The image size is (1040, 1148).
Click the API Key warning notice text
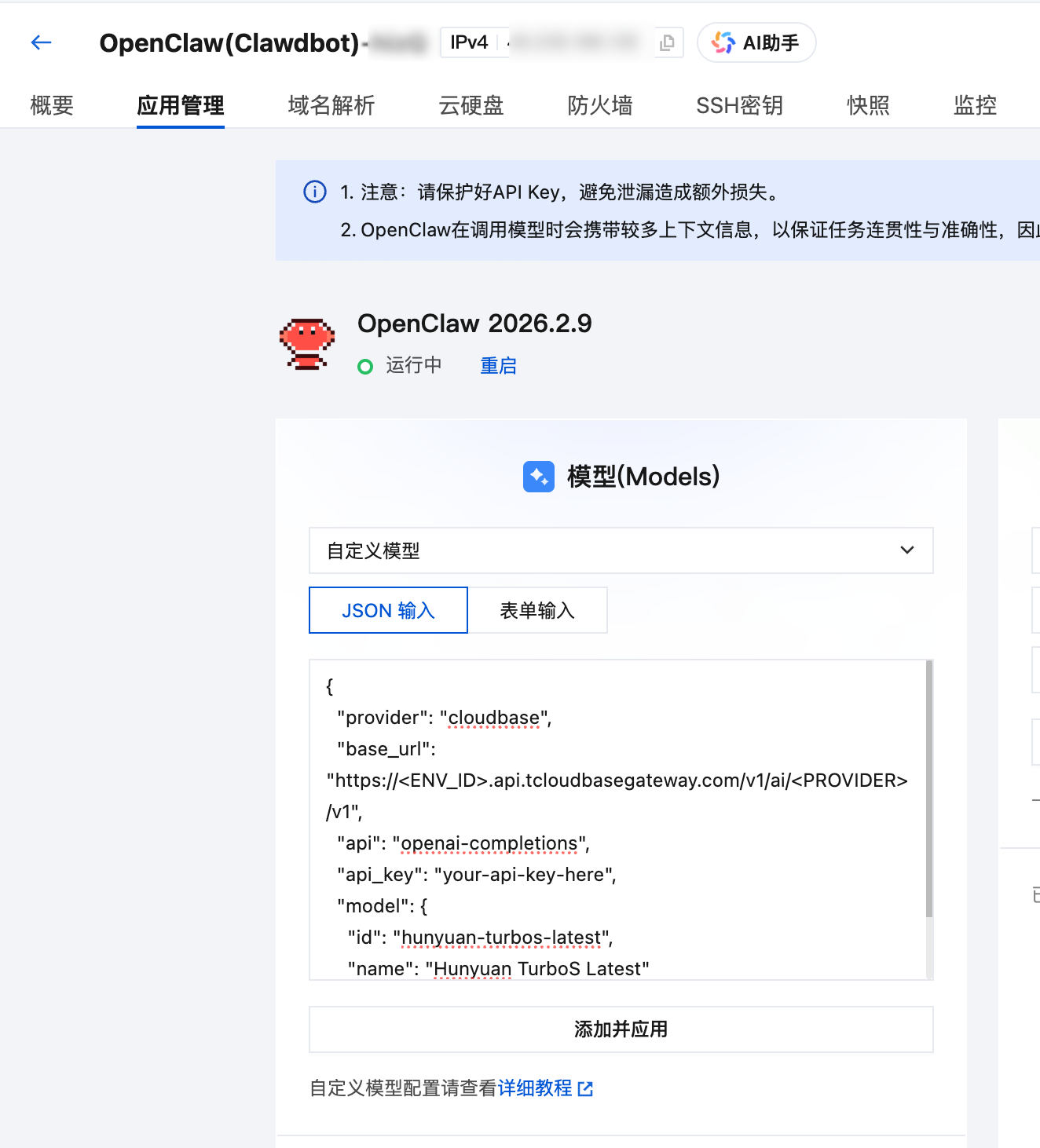point(561,192)
